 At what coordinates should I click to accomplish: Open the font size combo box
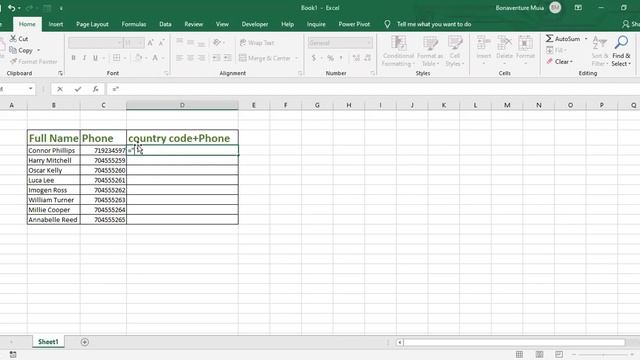134,43
